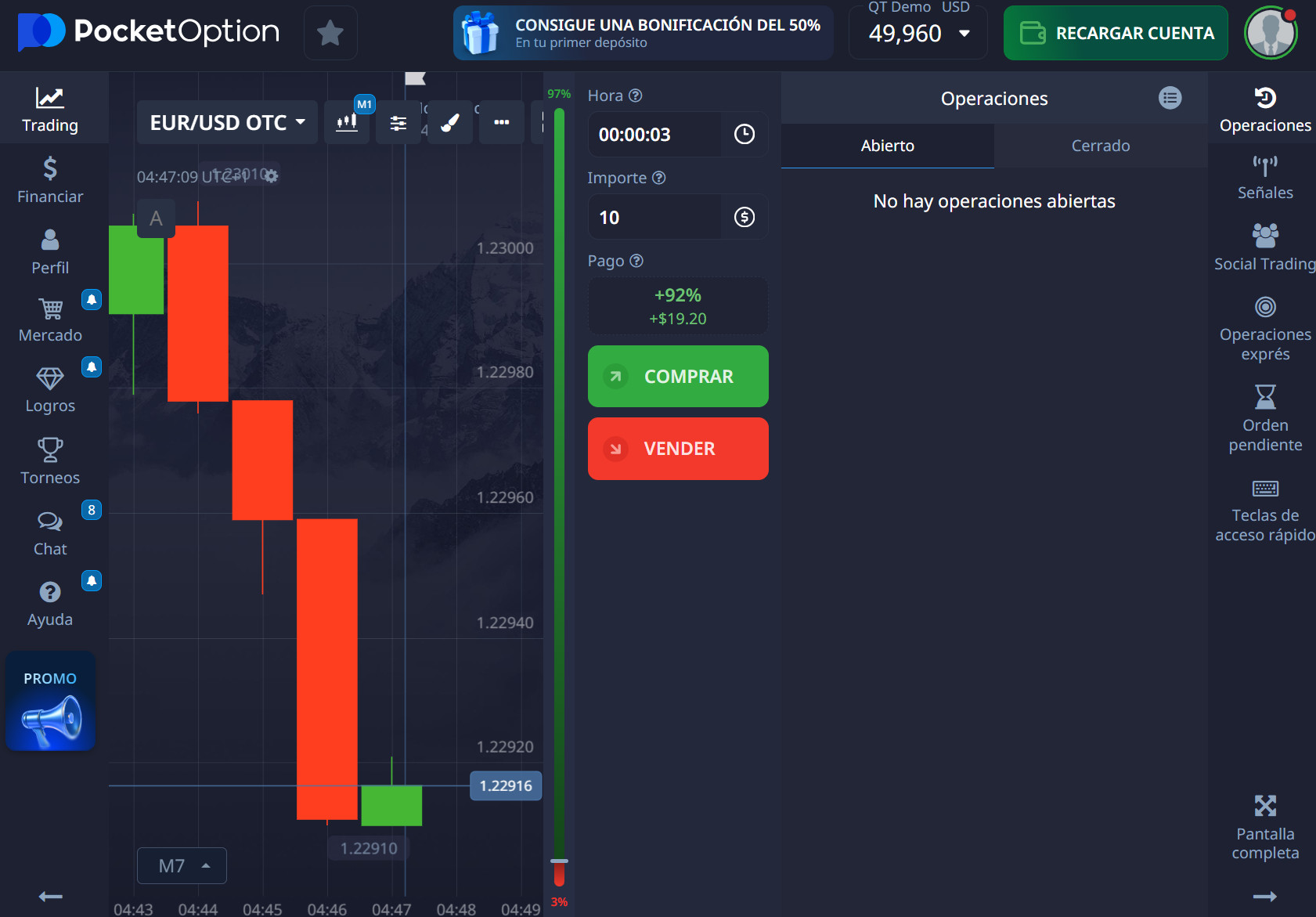Expand the EUR/USD OTC asset dropdown
The height and width of the screenshot is (917, 1316).
point(227,122)
